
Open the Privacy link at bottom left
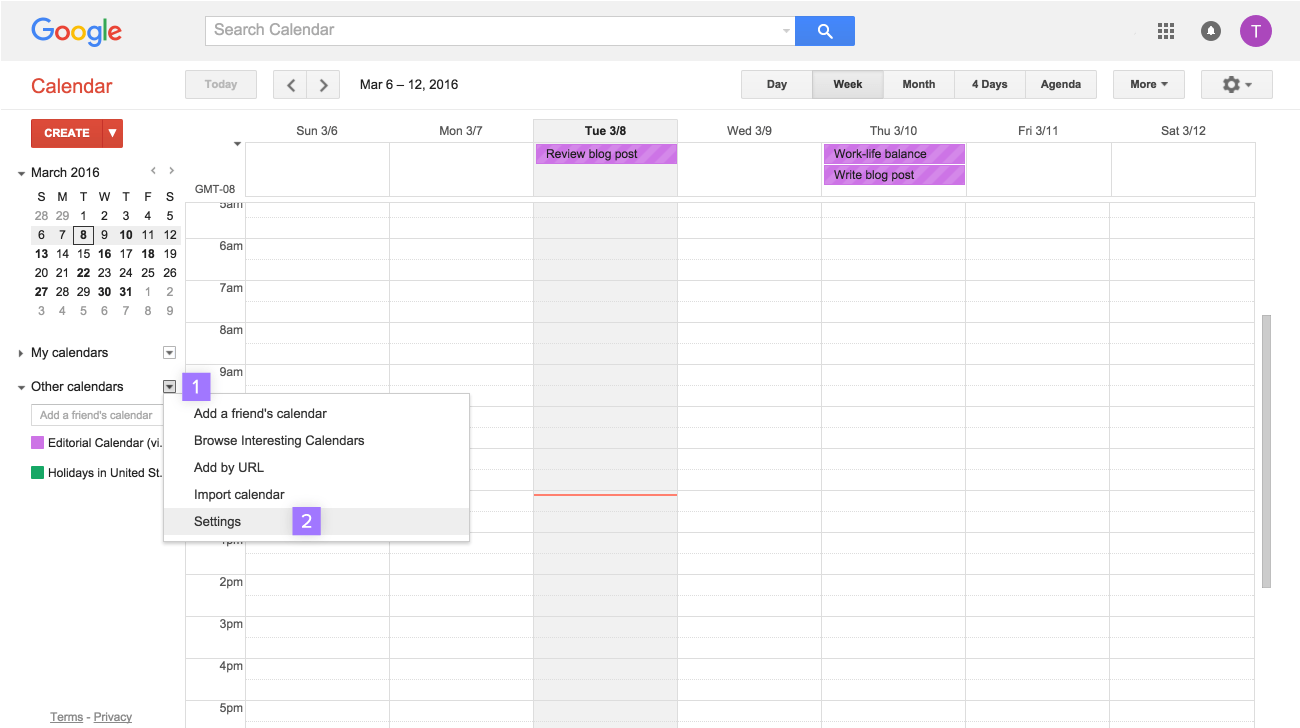click(x=112, y=716)
